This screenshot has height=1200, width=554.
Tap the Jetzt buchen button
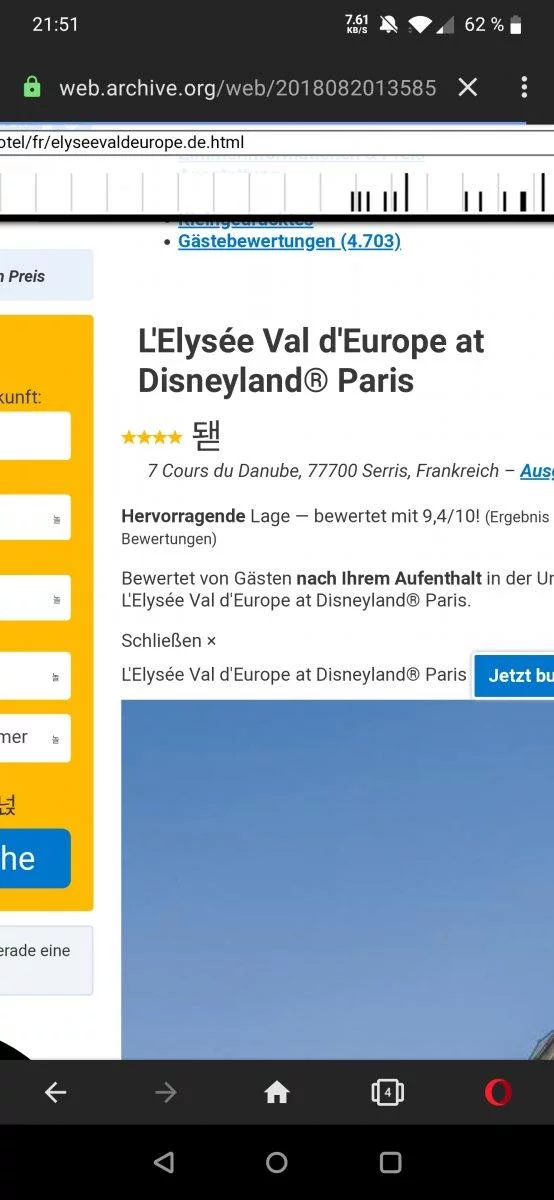[x=514, y=676]
